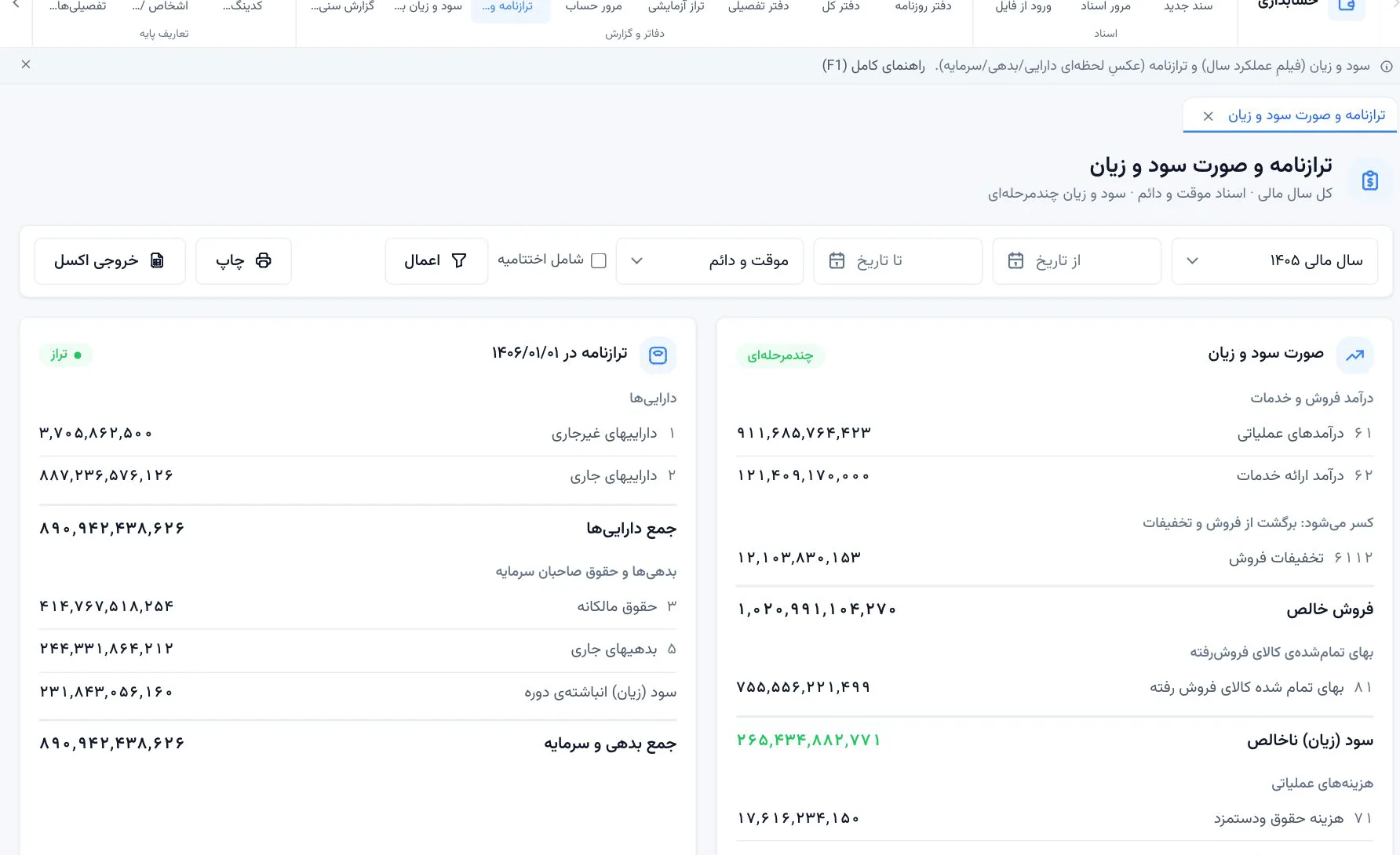Dismiss the info banner with the X
The width and height of the screenshot is (1400, 855).
click(26, 64)
